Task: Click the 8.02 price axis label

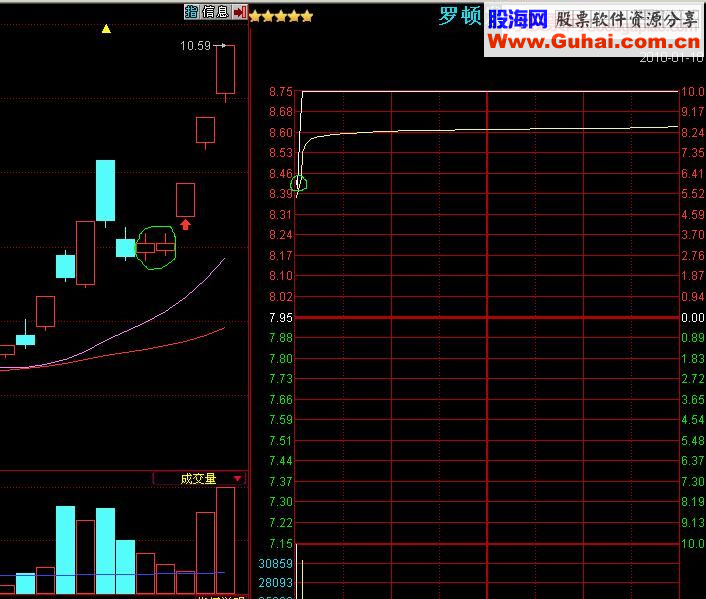Action: [x=281, y=297]
